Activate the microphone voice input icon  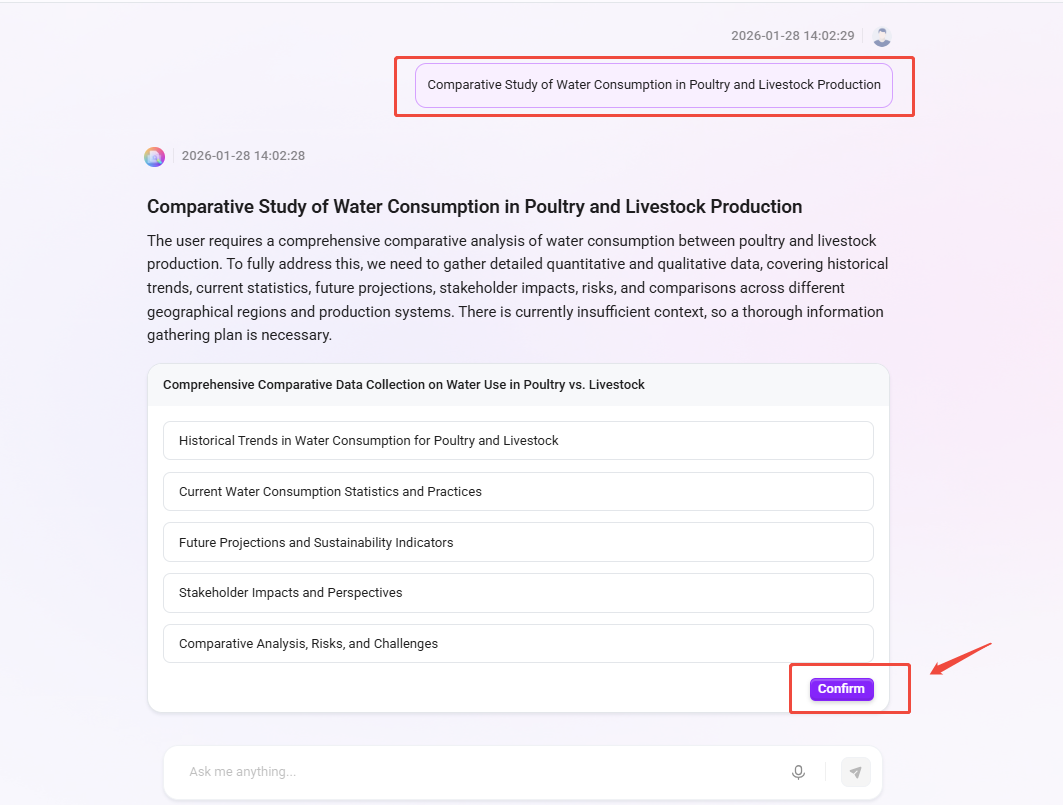(x=798, y=772)
